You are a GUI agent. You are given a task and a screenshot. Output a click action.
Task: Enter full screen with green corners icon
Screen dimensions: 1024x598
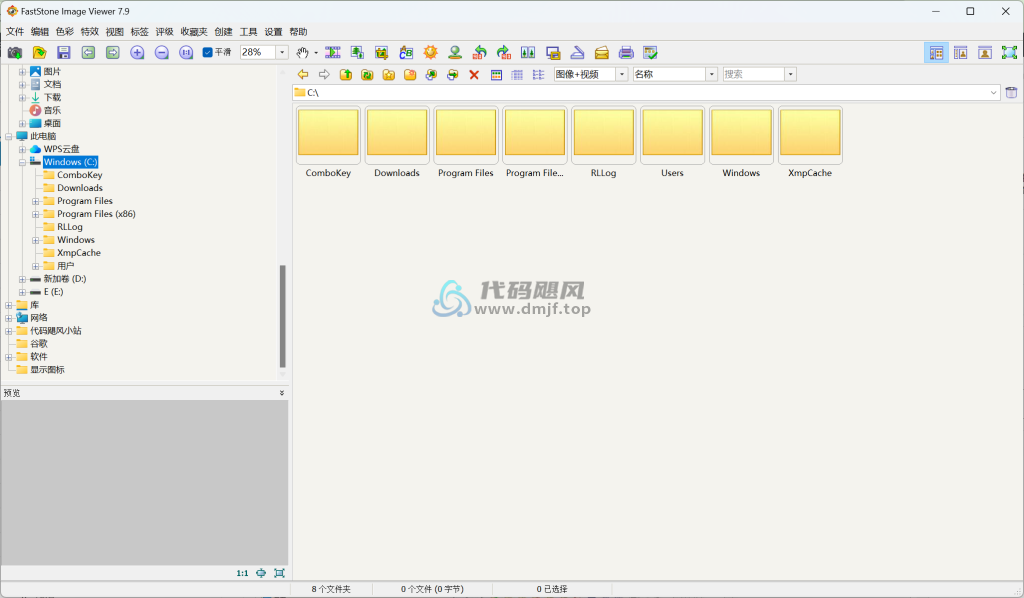1010,52
